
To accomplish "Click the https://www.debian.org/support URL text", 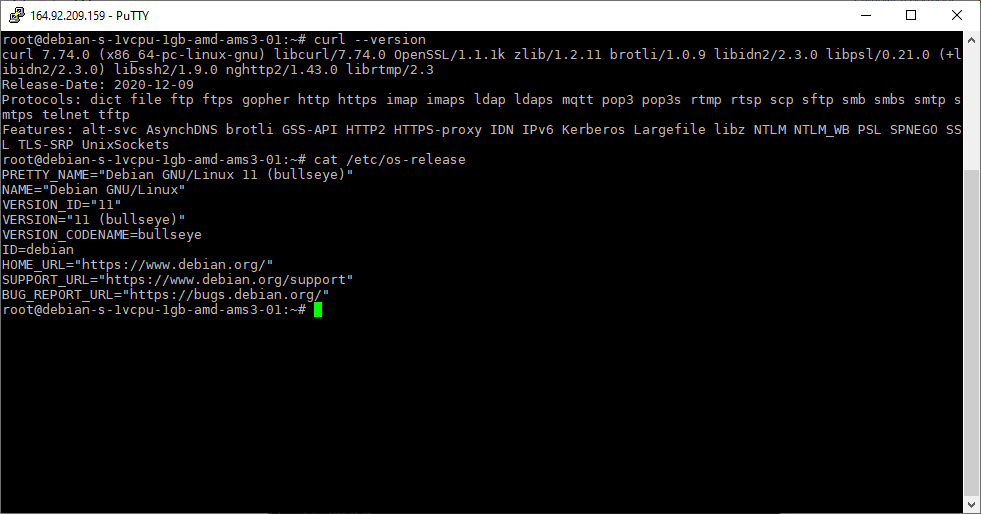I will (x=225, y=280).
